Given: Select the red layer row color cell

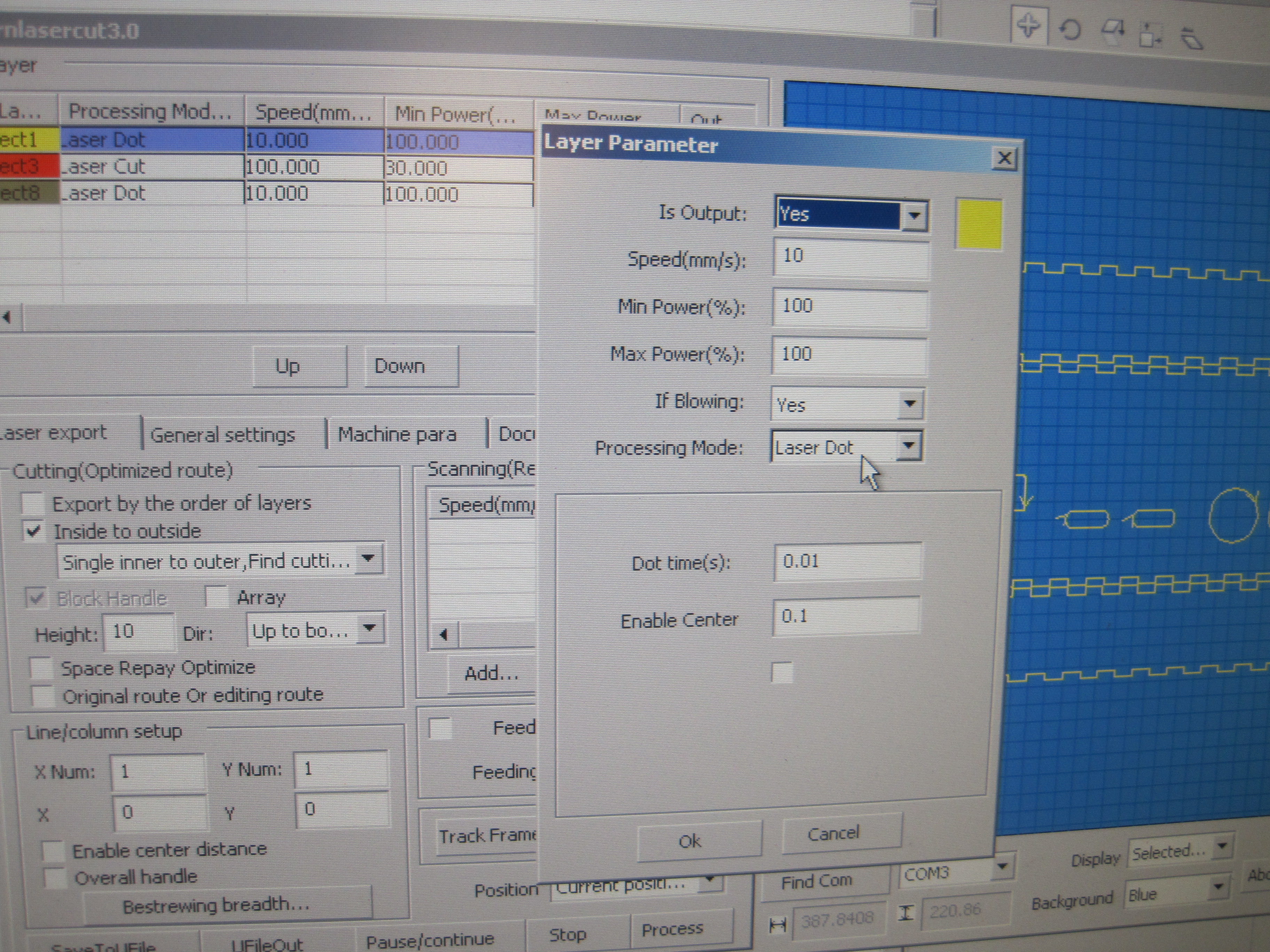Looking at the screenshot, I should 30,166.
